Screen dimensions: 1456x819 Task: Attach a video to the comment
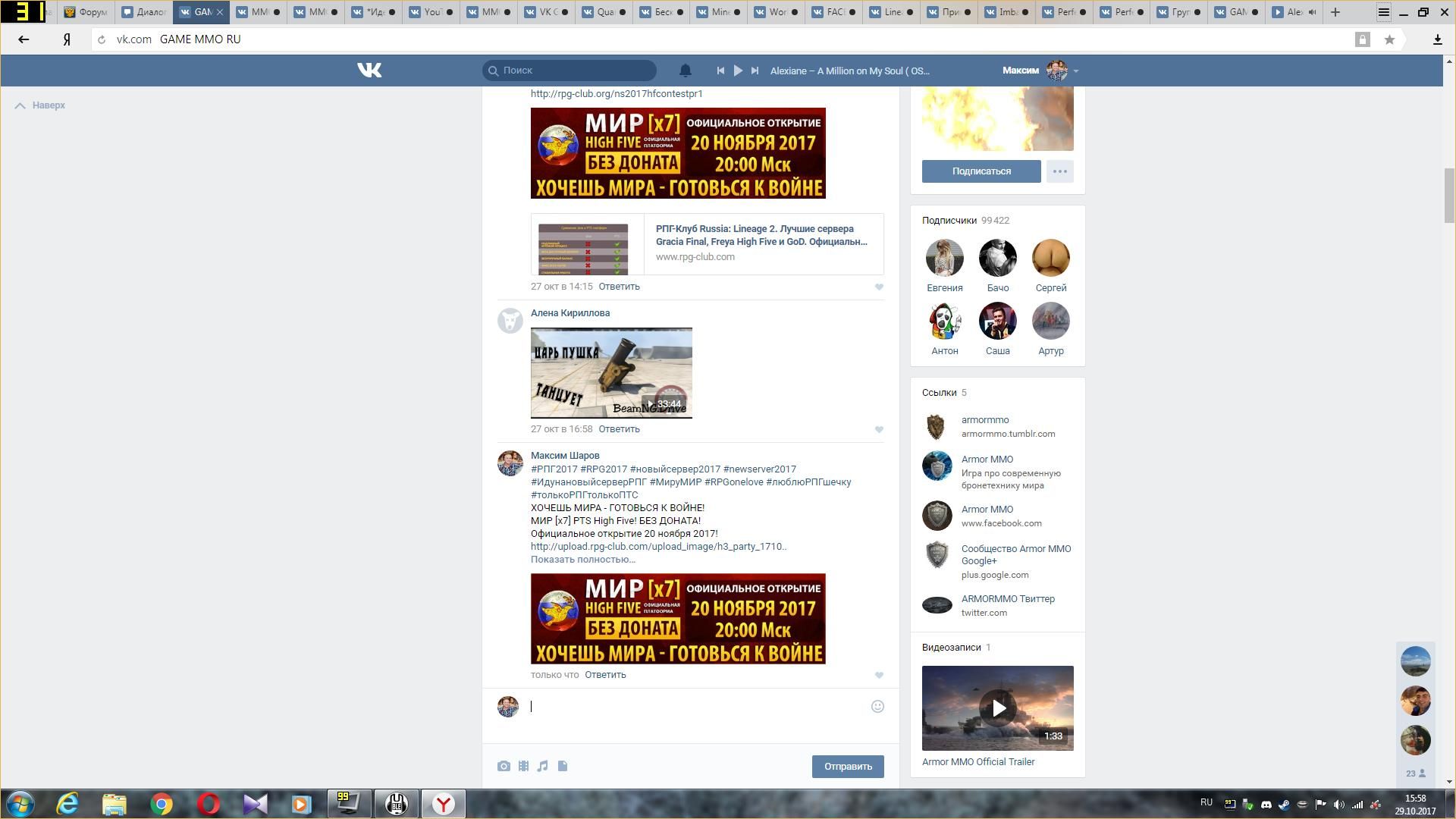coord(523,766)
